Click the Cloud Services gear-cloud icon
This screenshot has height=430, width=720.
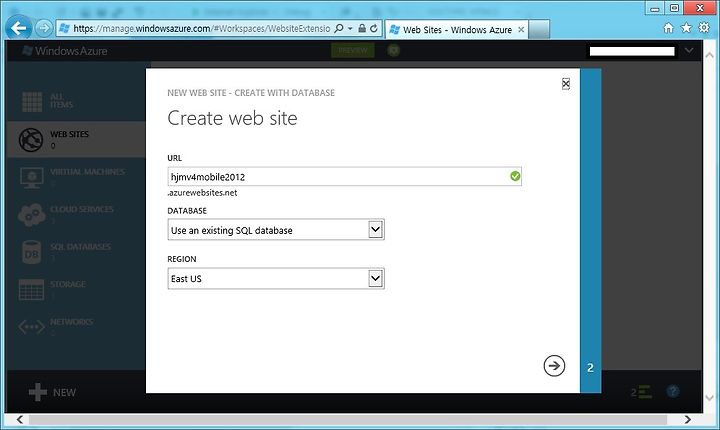point(32,215)
